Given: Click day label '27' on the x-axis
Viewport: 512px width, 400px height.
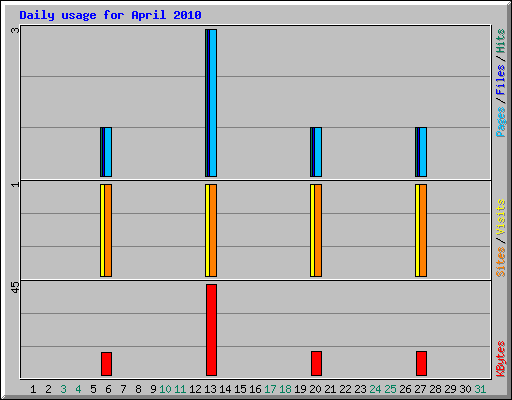Looking at the screenshot, I should [420, 389].
